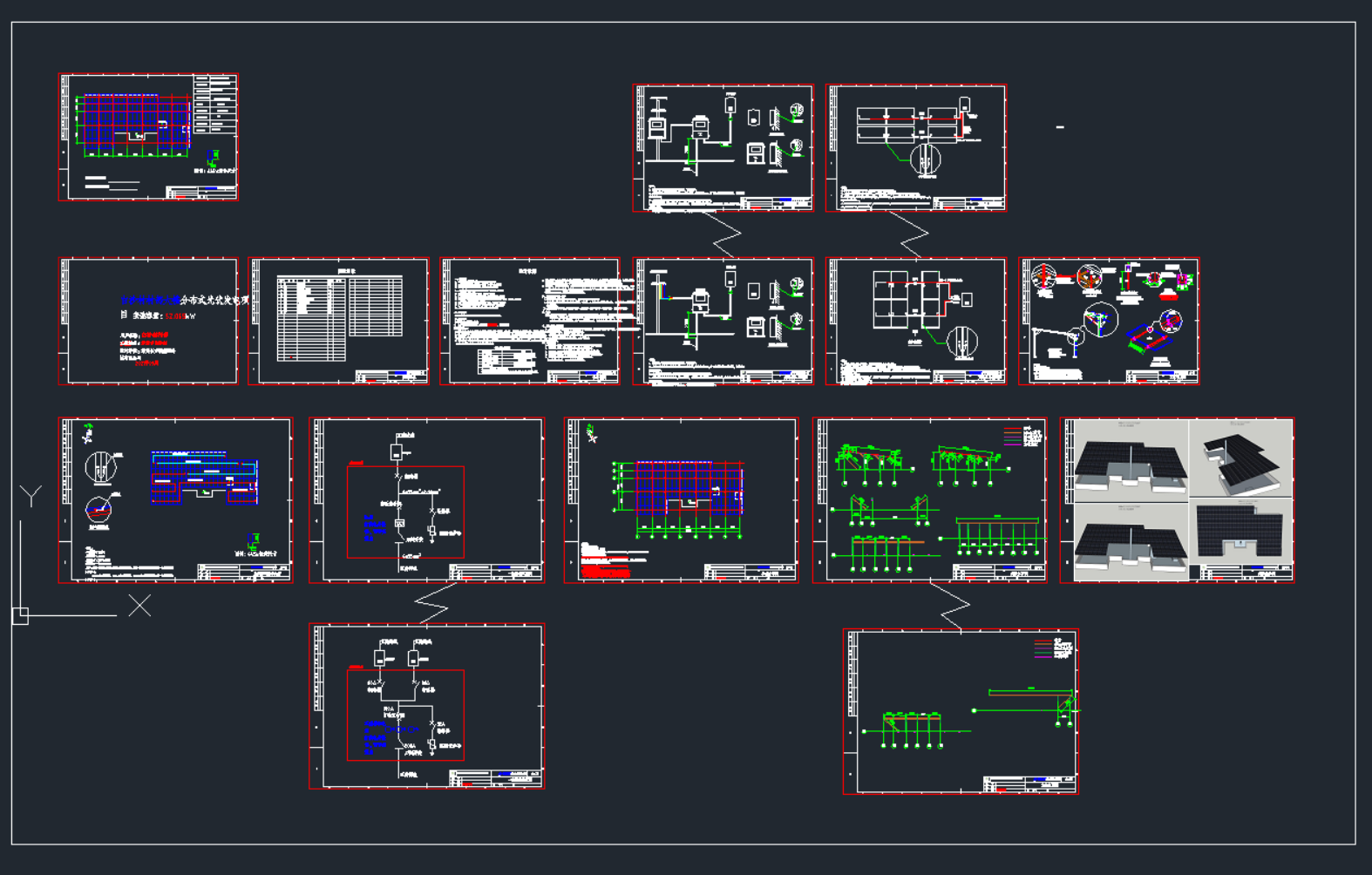Select blue text in single-inverter one-line diagram
Image resolution: width=1372 pixels, height=875 pixels.
(373, 528)
